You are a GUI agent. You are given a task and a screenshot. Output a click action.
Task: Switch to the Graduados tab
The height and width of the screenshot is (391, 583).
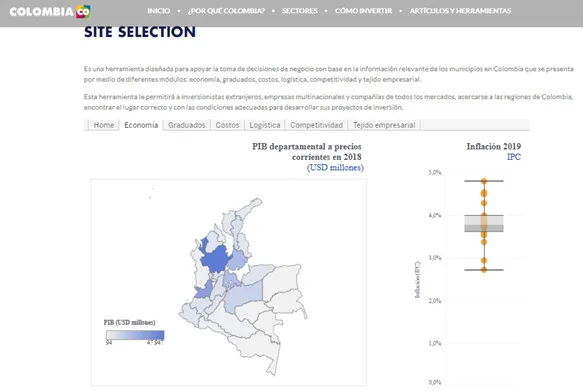click(187, 125)
